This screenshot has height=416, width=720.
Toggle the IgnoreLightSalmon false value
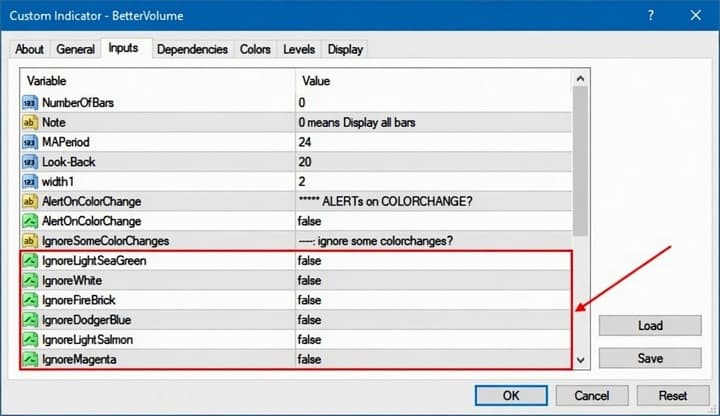pyautogui.click(x=309, y=339)
